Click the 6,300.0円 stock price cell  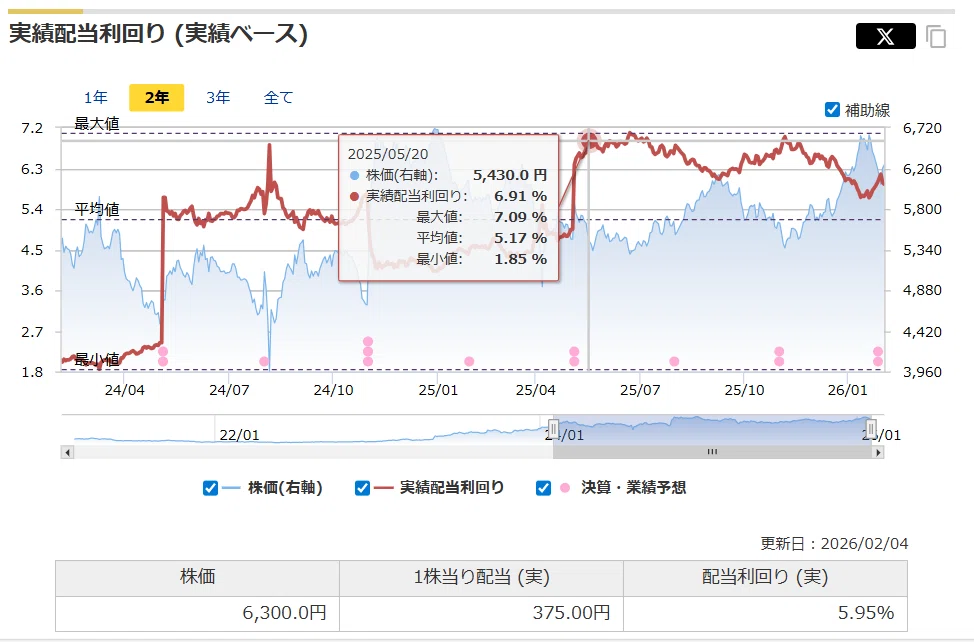pos(198,613)
